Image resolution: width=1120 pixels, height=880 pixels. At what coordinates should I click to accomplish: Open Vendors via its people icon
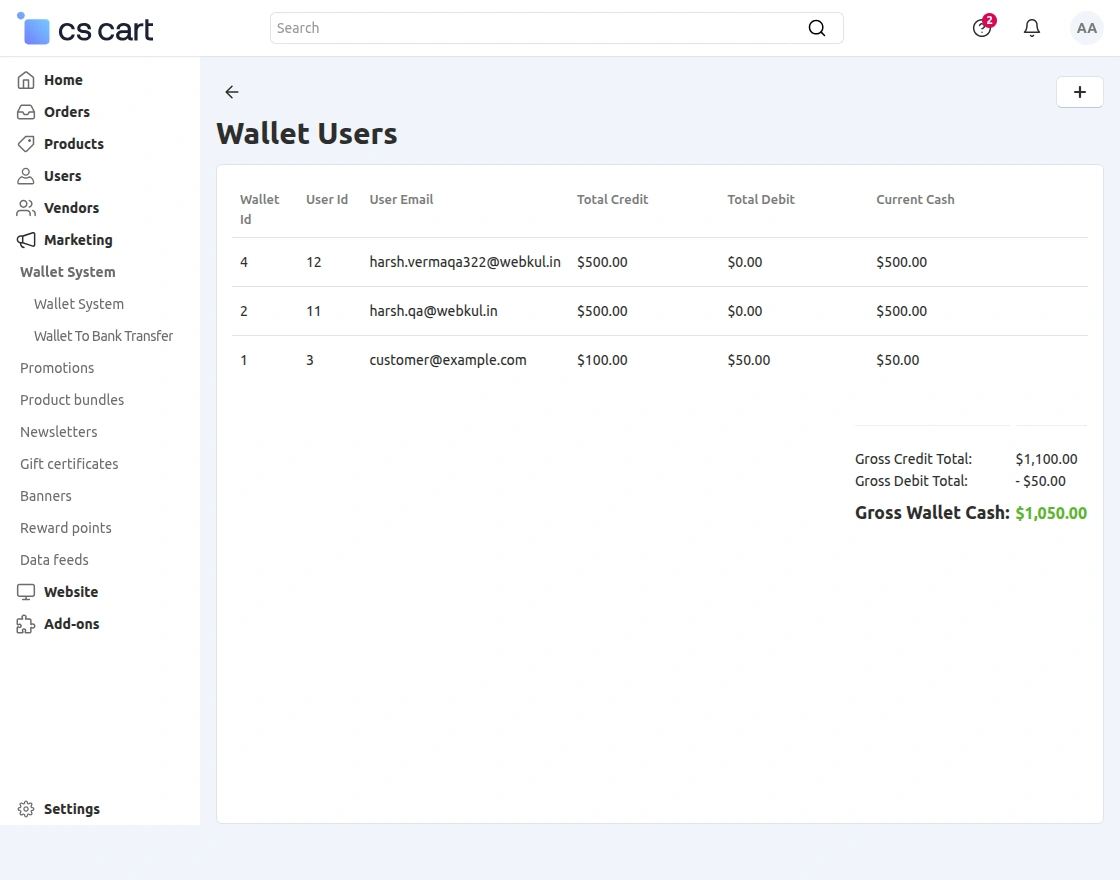point(24,208)
